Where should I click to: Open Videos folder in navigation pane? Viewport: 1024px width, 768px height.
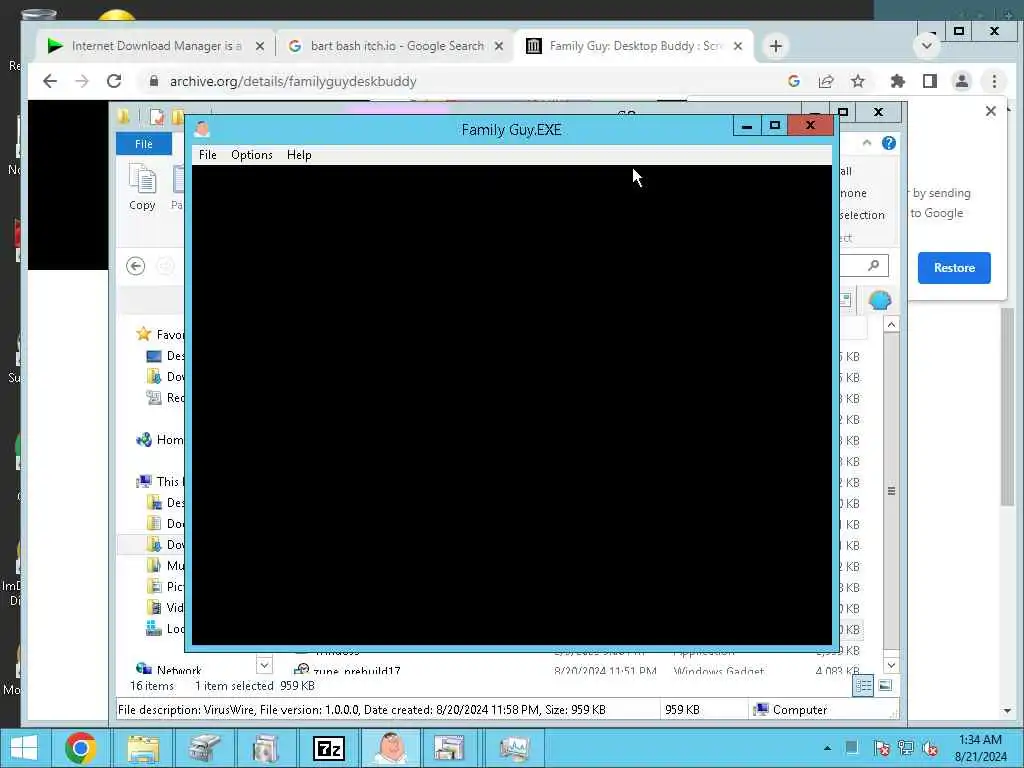coord(166,607)
